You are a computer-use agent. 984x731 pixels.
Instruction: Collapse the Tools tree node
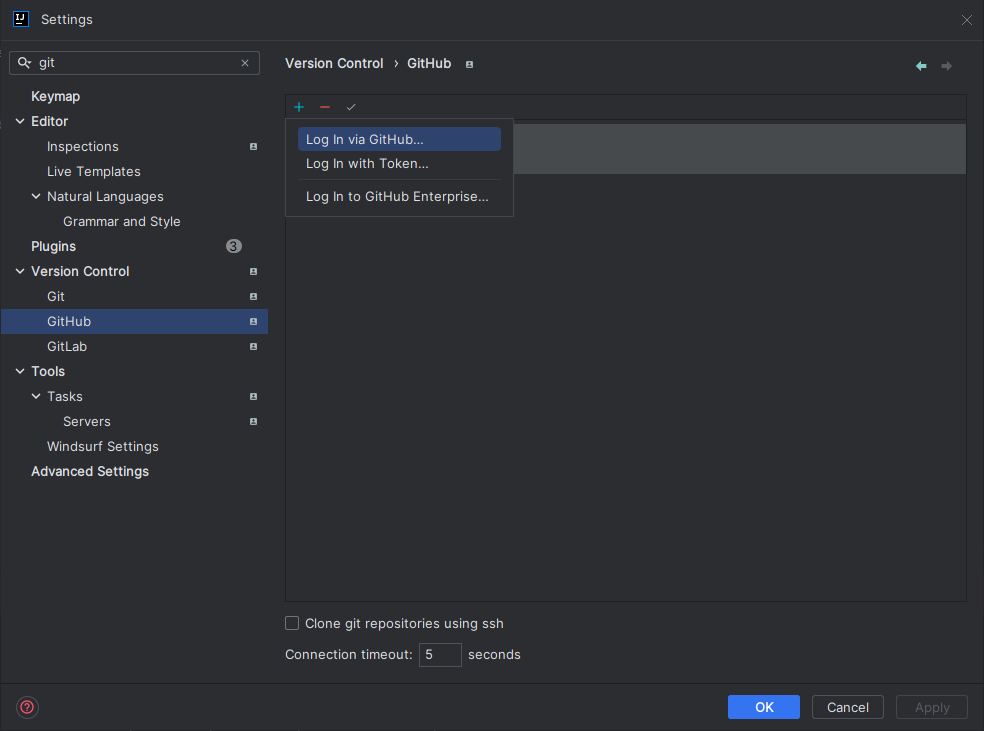[x=20, y=371]
